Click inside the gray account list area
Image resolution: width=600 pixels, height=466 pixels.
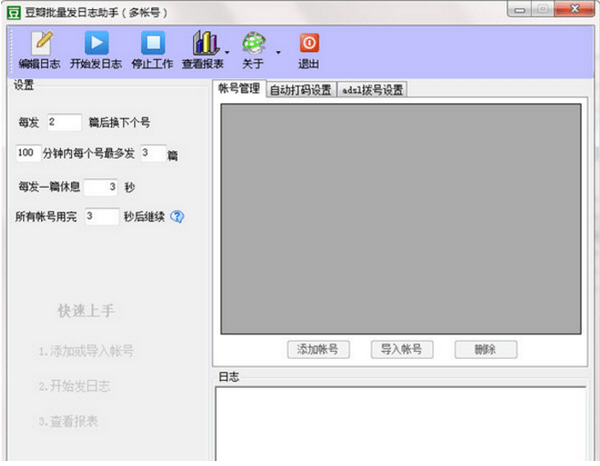point(401,219)
